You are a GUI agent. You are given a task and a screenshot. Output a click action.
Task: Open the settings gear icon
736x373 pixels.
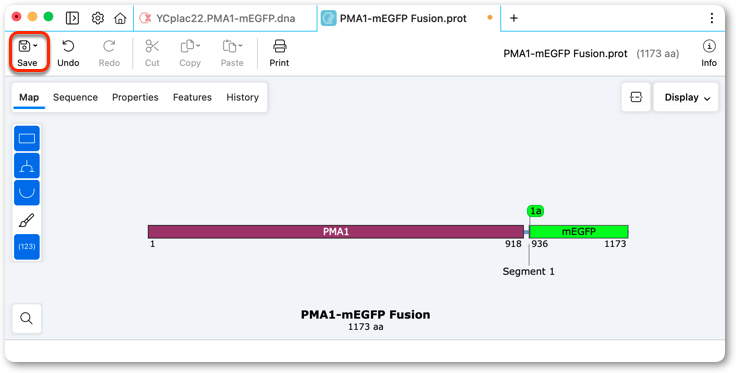97,18
